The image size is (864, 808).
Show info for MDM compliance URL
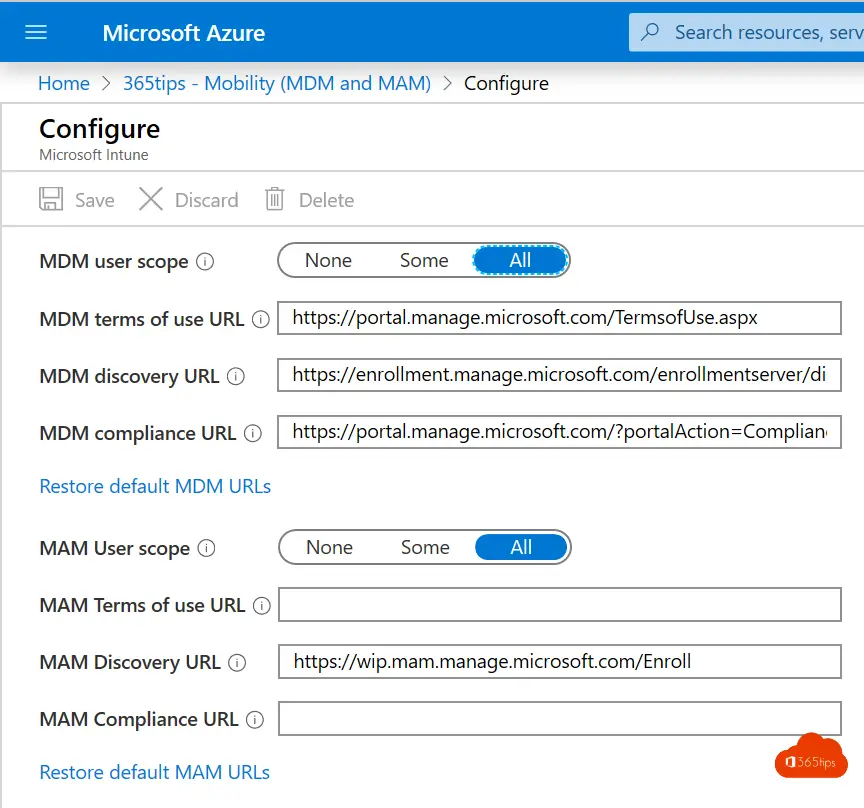pyautogui.click(x=253, y=433)
